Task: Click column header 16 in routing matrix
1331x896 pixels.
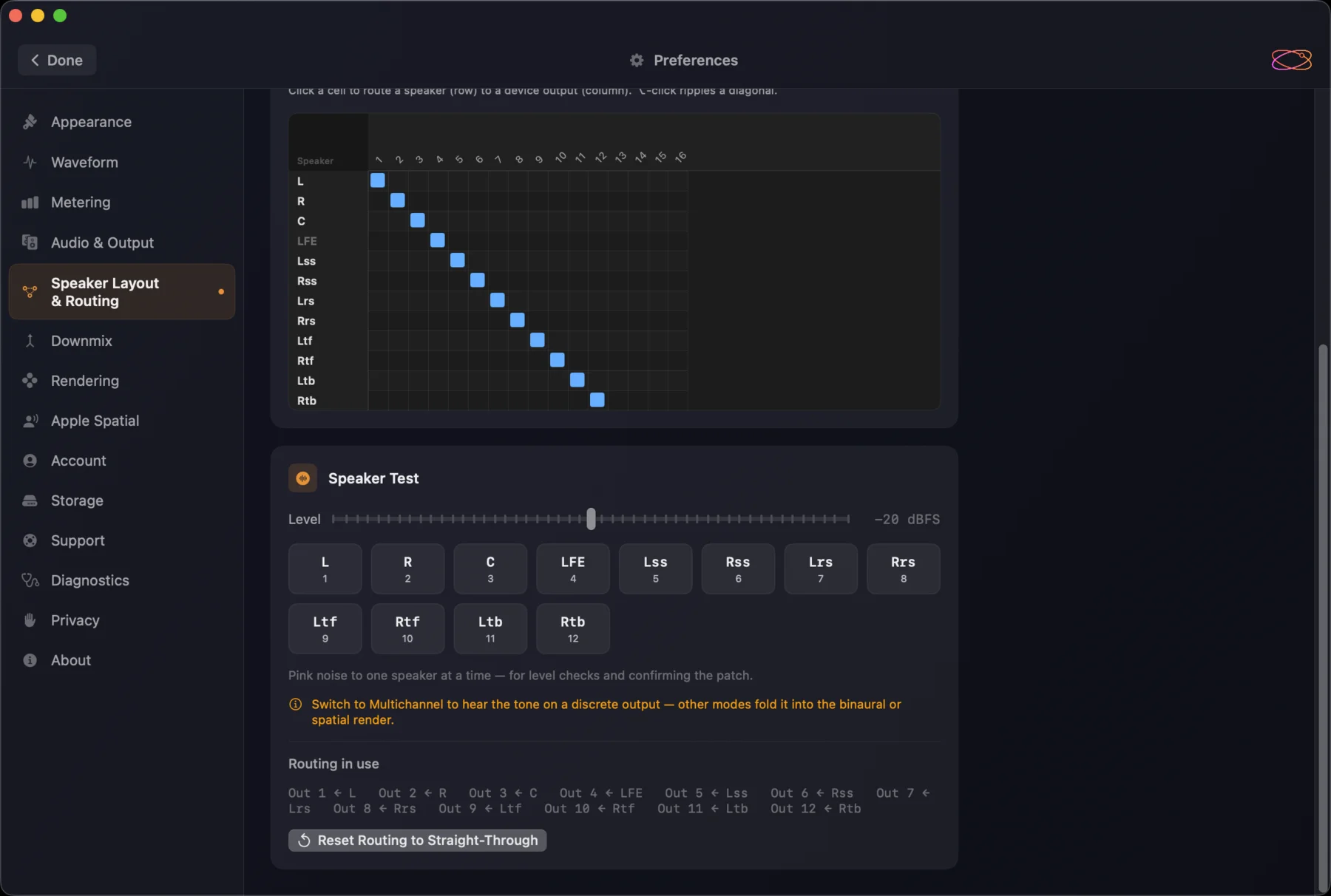Action: [x=680, y=157]
